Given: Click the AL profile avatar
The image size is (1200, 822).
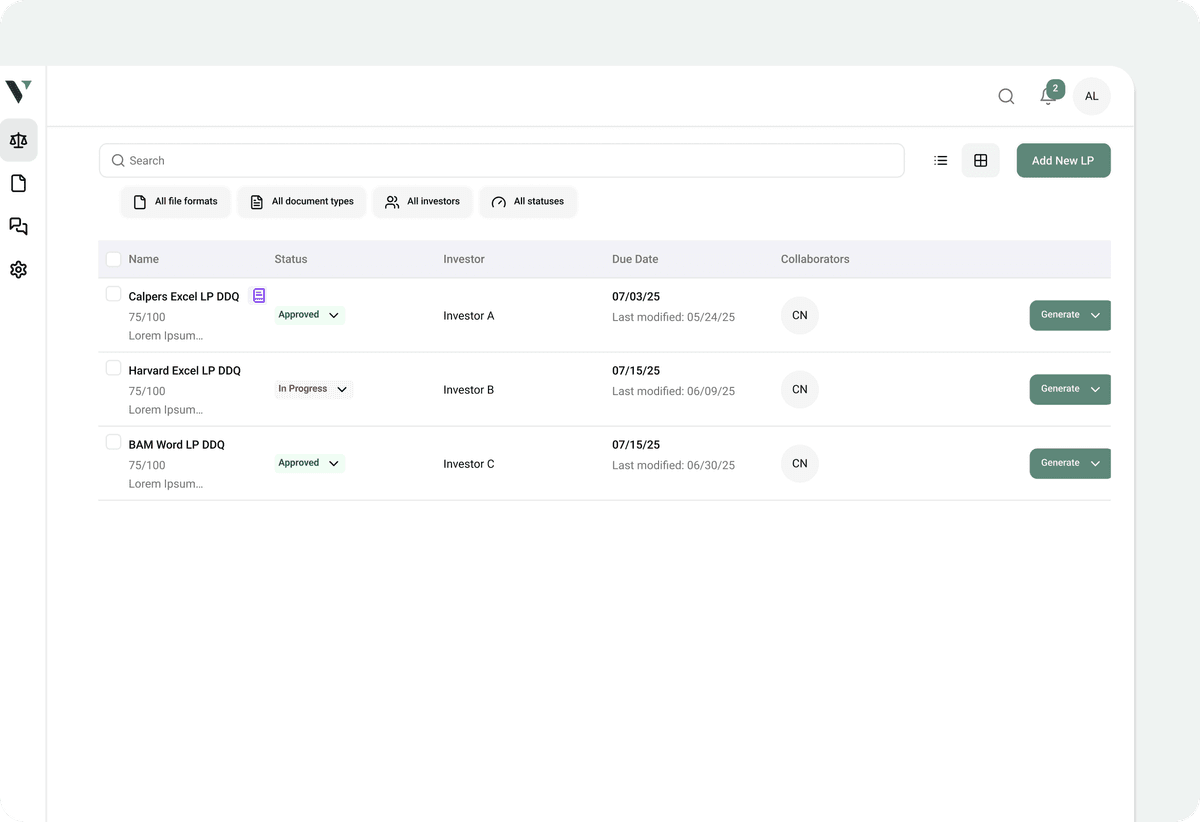Looking at the screenshot, I should (x=1091, y=96).
